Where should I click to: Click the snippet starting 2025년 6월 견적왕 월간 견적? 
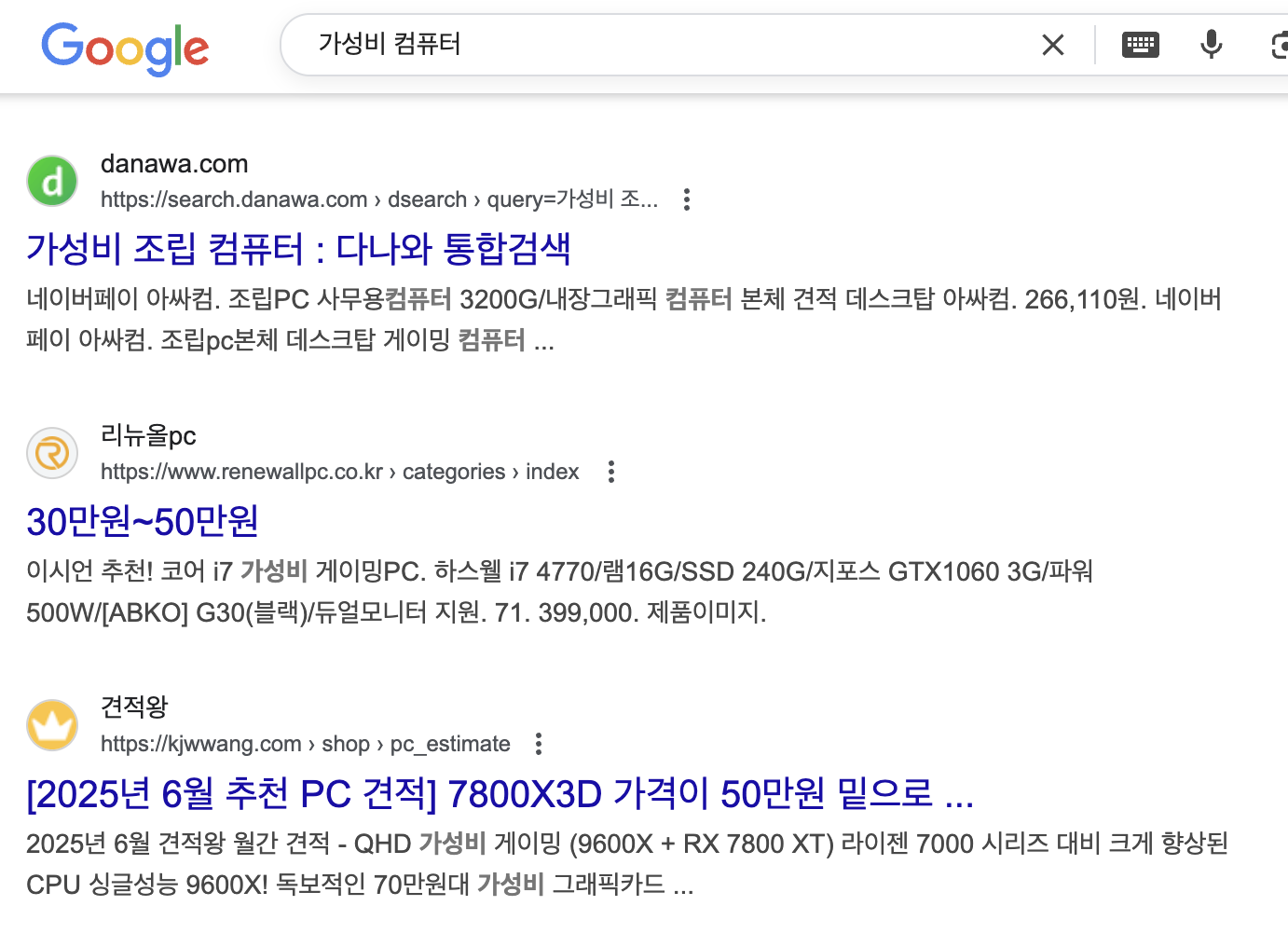pos(627,864)
